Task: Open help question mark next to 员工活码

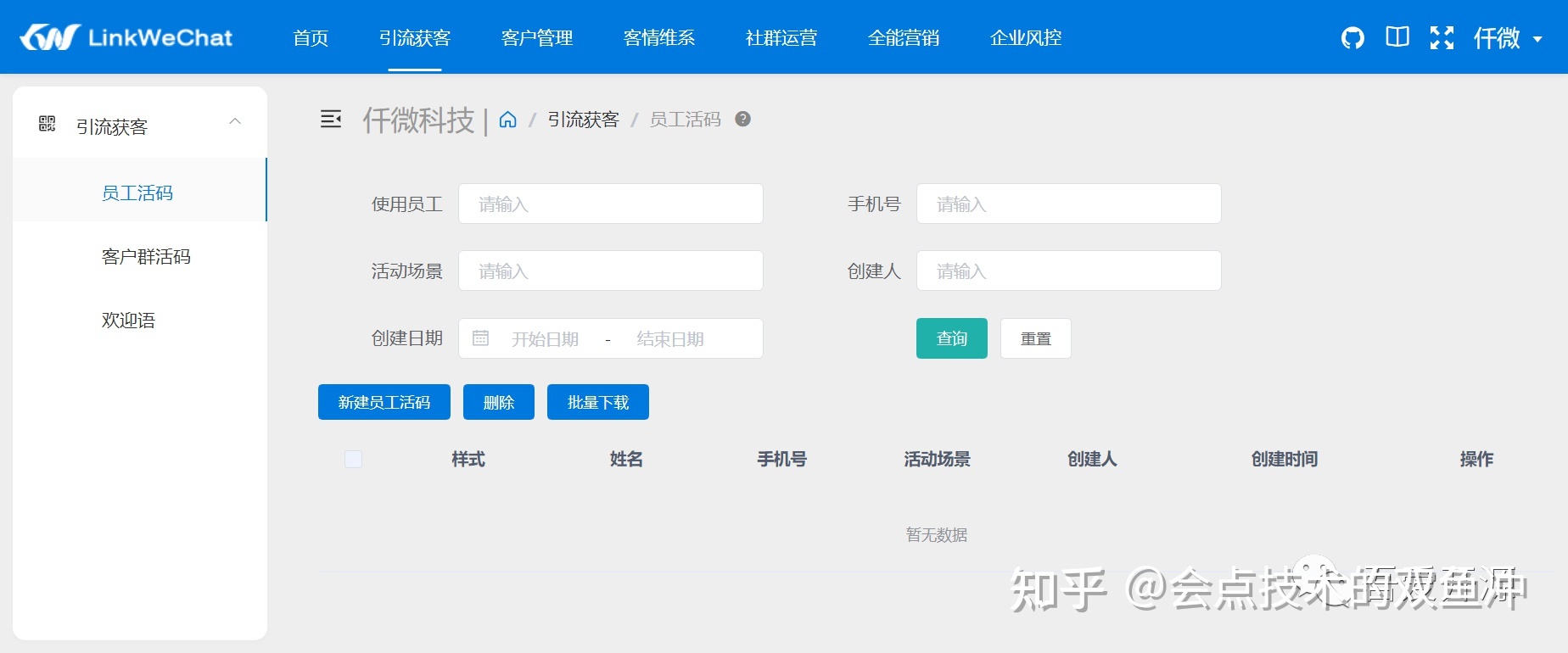Action: [742, 119]
